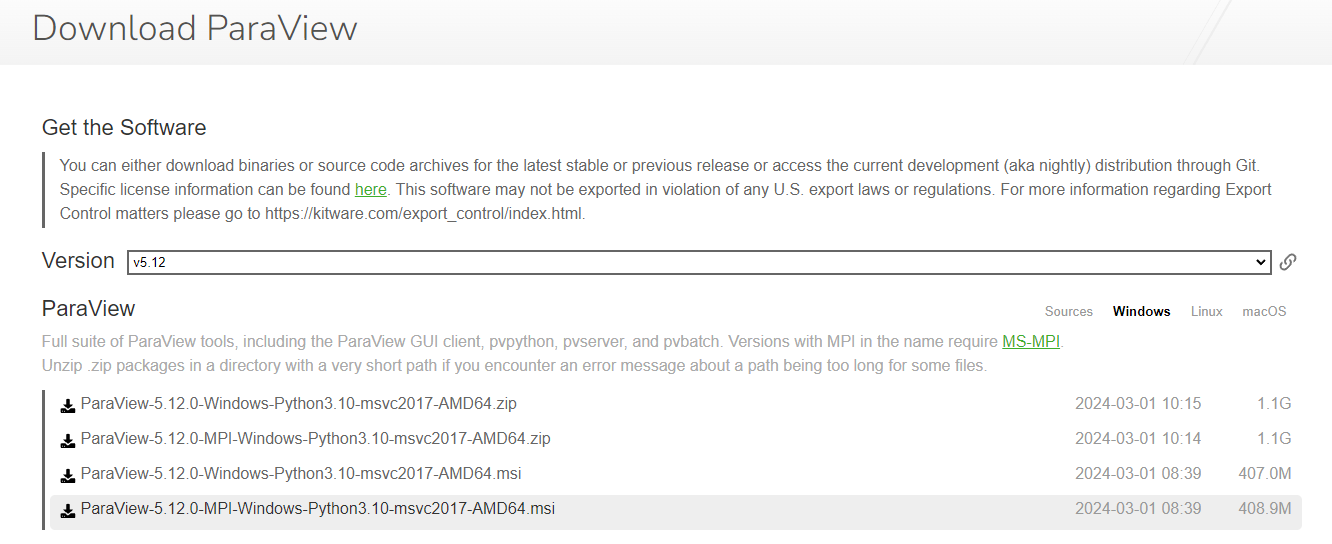Viewport: 1332px width, 544px height.
Task: Open the license information 'here' link
Action: pos(370,189)
